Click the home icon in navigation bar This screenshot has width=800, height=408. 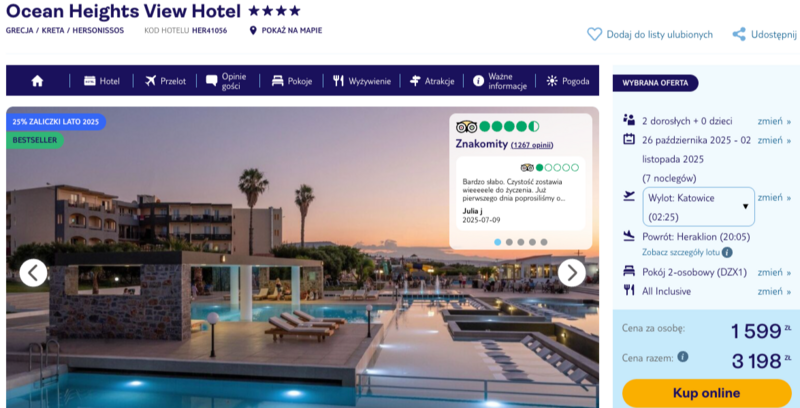(x=37, y=81)
